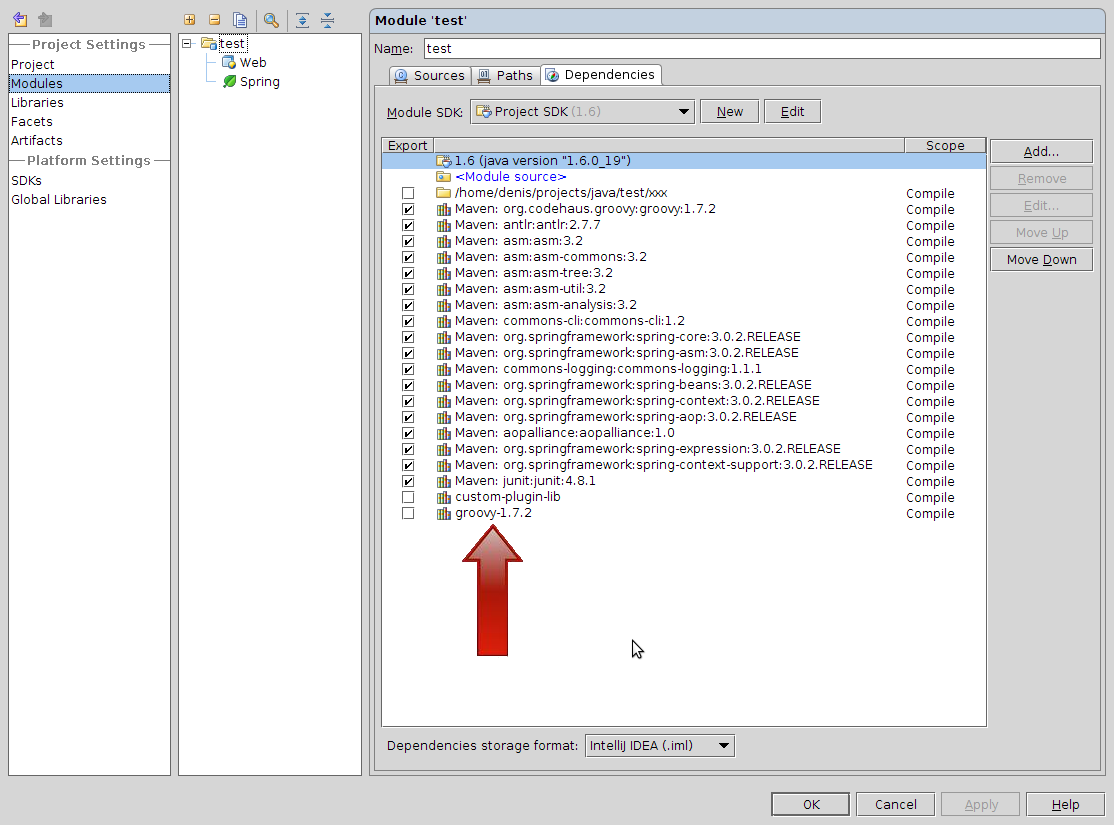
Task: Select the Spring facet in module tree
Action: 251,82
